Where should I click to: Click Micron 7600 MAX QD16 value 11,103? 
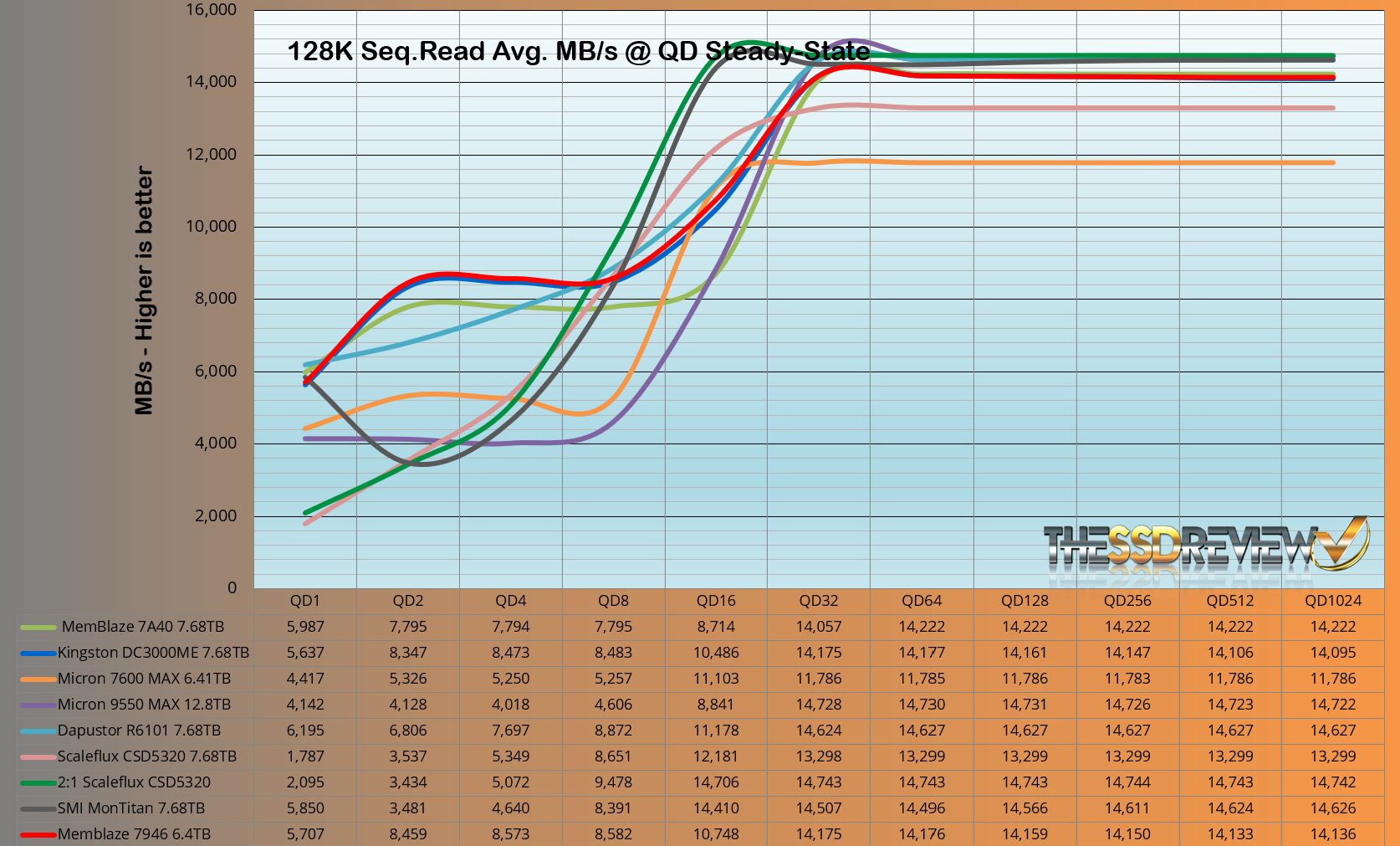tap(717, 679)
